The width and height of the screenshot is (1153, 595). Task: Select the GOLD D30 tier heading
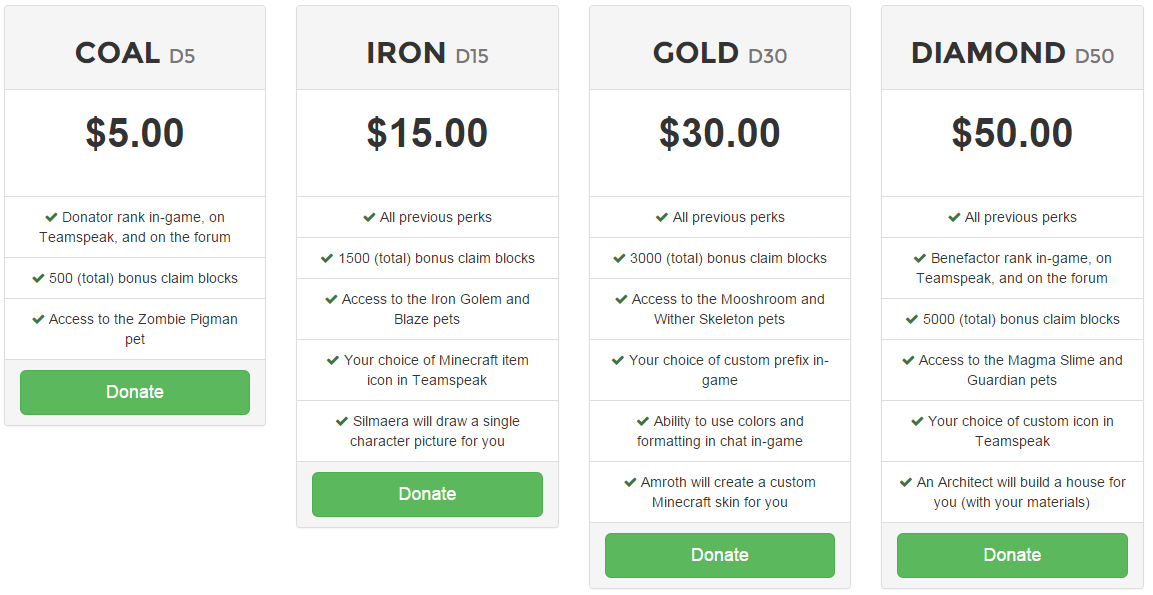(720, 53)
